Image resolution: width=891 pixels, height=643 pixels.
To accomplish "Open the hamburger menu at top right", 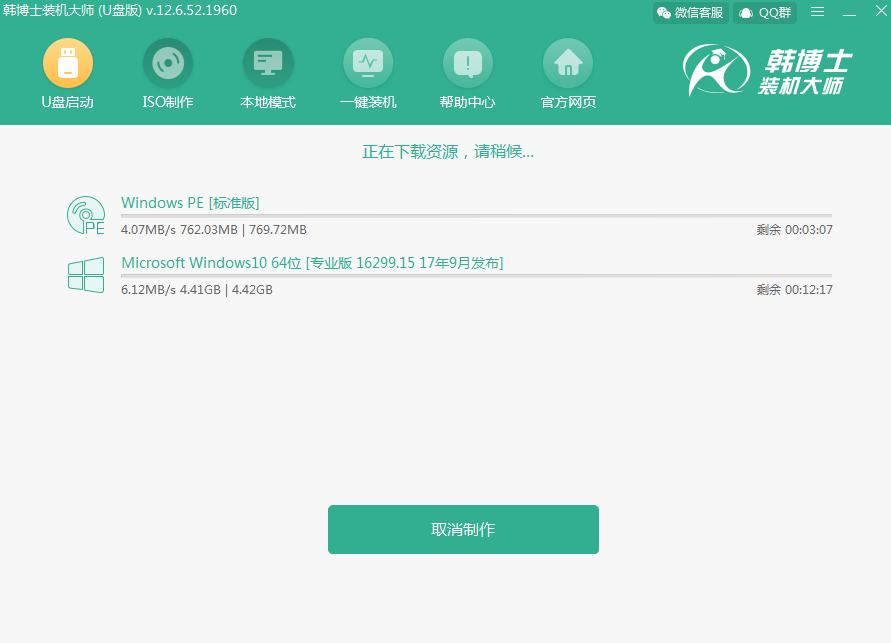I will coord(818,12).
